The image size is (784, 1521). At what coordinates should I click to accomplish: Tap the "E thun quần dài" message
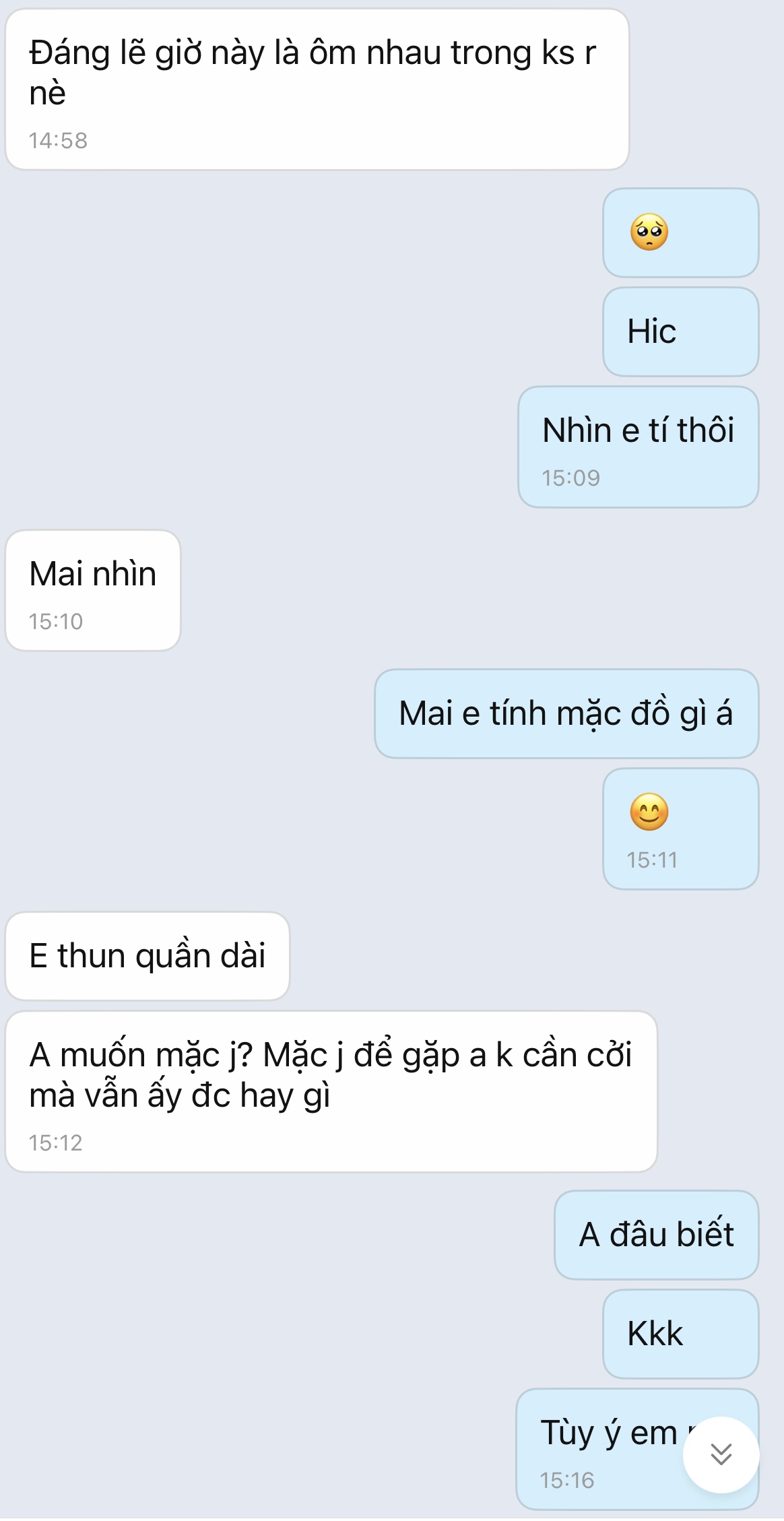point(148,956)
